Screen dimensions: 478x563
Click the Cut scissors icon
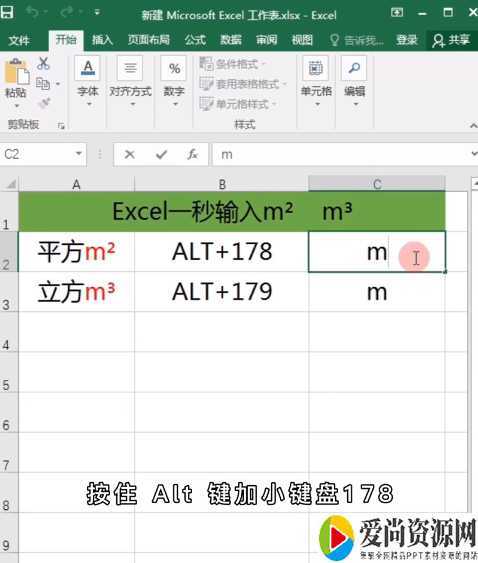tap(43, 63)
